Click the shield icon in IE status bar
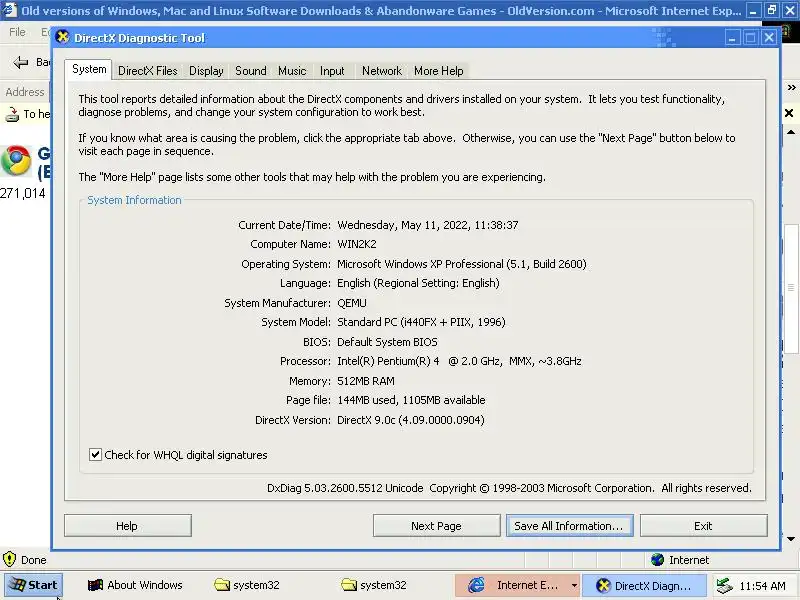Screen dimensions: 800x600 (9, 559)
